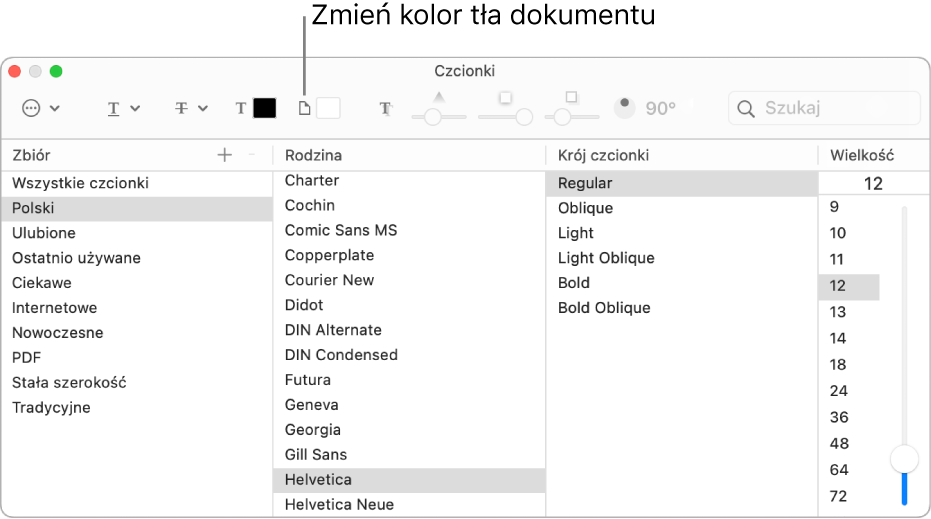
Task: Select Light typeface
Action: pyautogui.click(x=682, y=233)
